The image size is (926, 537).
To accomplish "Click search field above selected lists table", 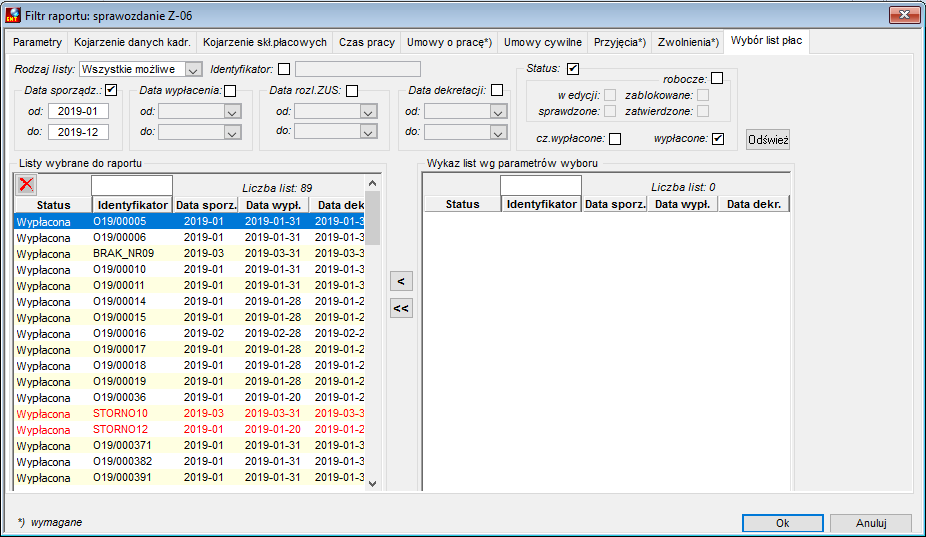I will pyautogui.click(x=132, y=185).
